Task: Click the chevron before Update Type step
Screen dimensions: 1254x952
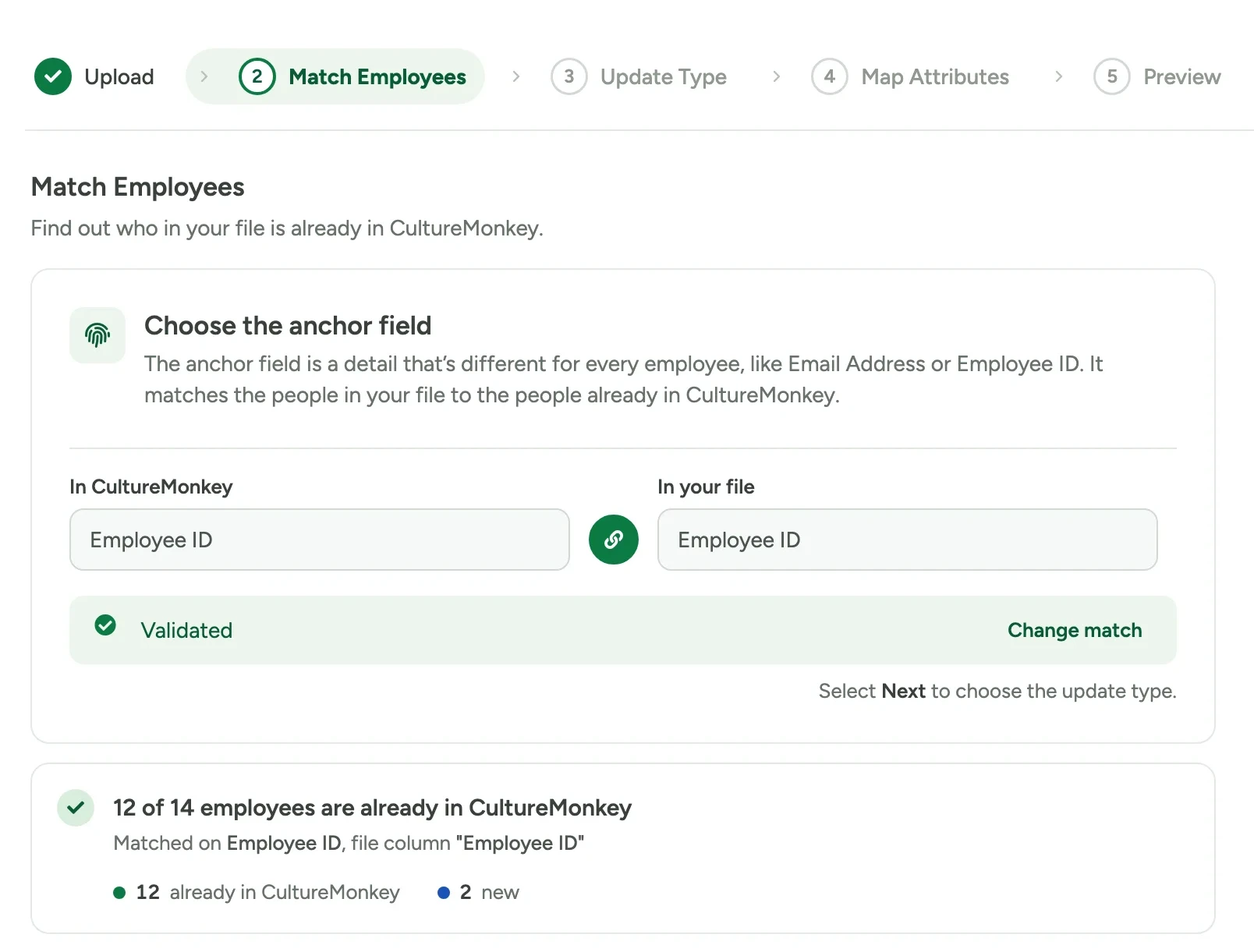Action: tap(516, 76)
